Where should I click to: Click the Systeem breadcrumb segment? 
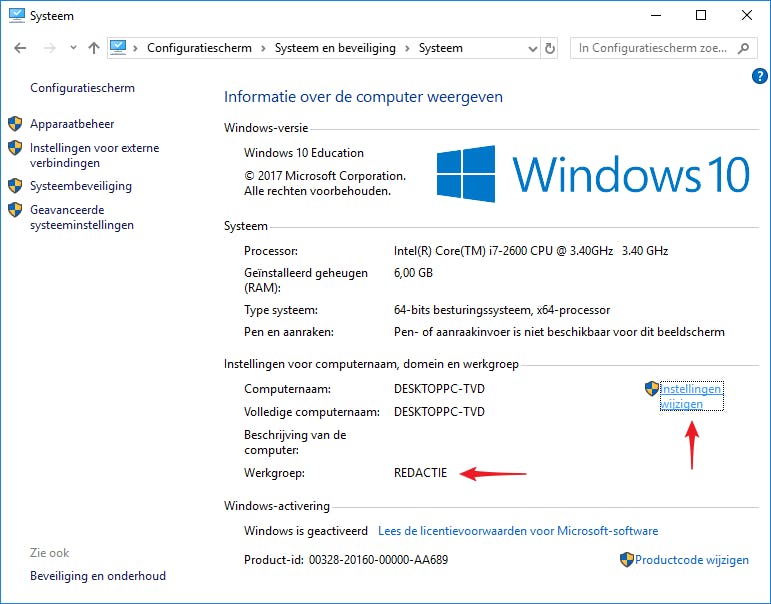tap(441, 48)
